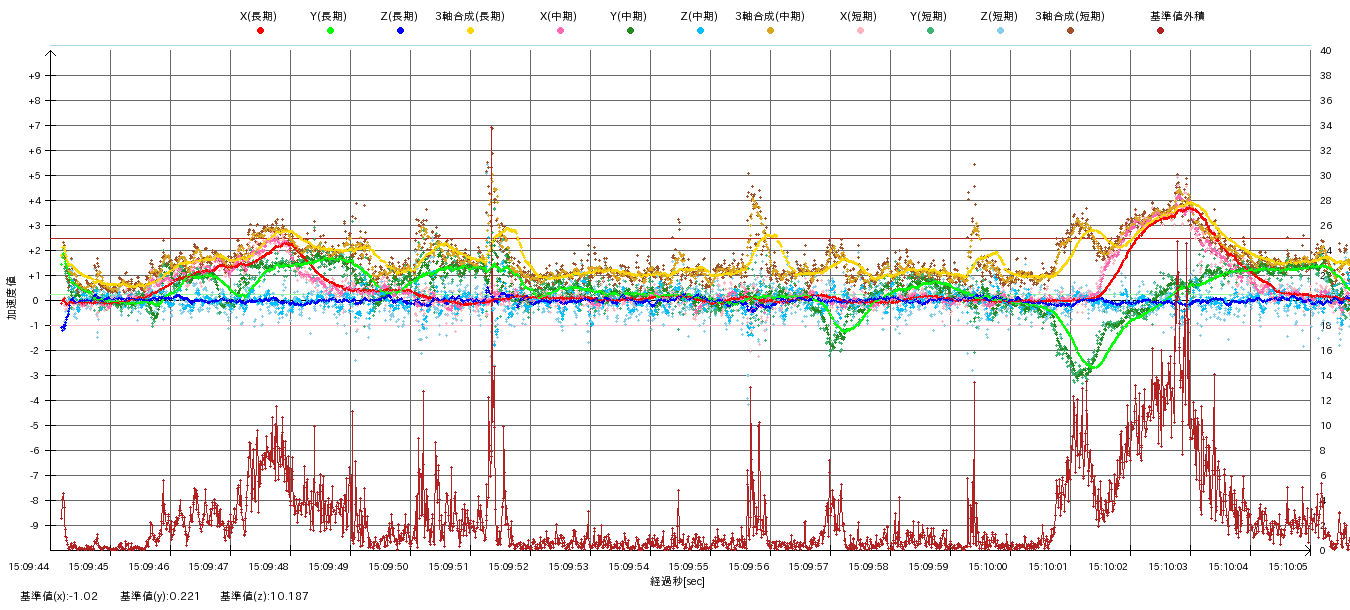This screenshot has height=610, width=1350.
Task: Click the X(短期) light pink legend marker
Action: (860, 31)
